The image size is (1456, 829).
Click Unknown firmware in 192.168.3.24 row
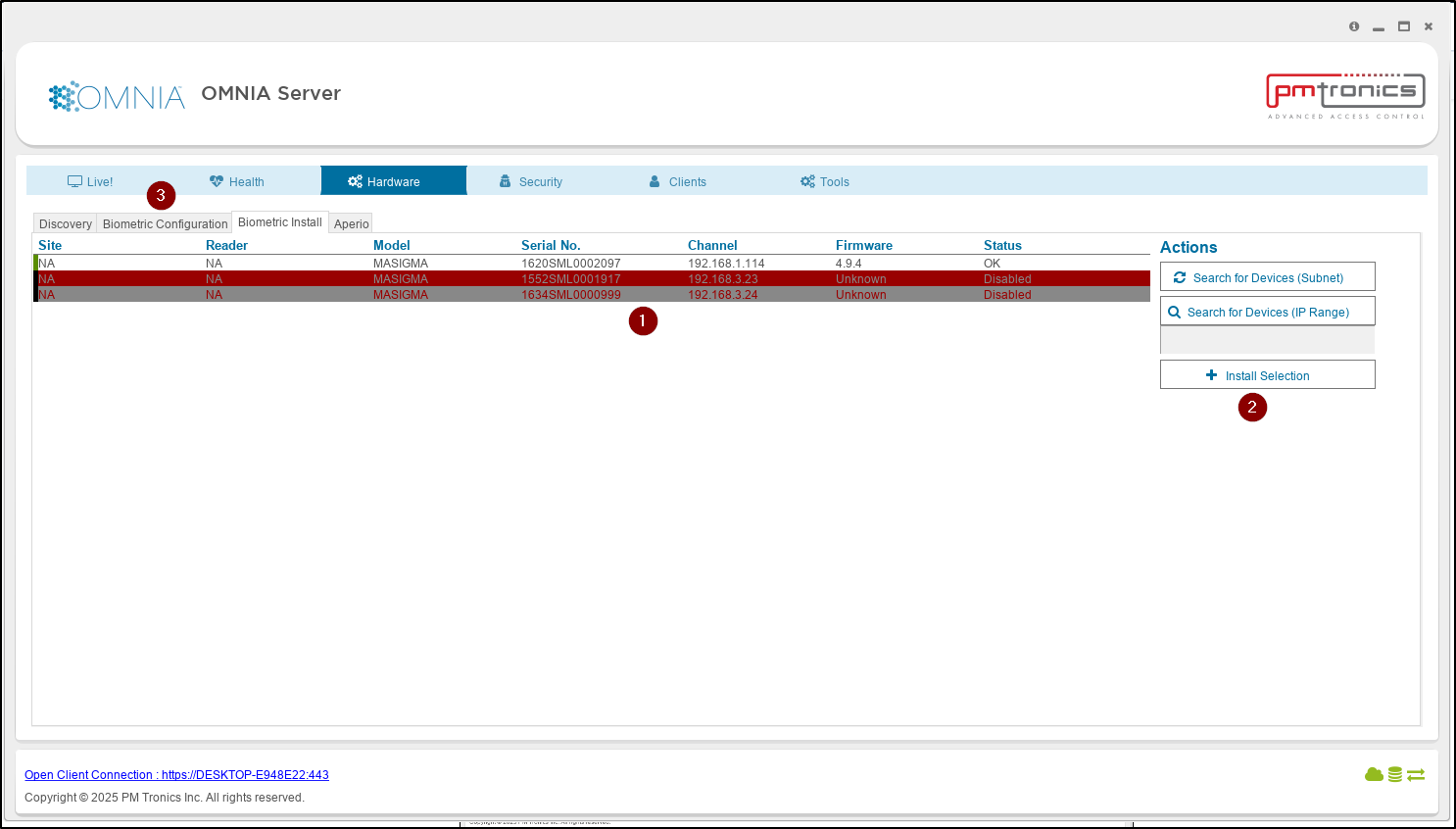[861, 294]
